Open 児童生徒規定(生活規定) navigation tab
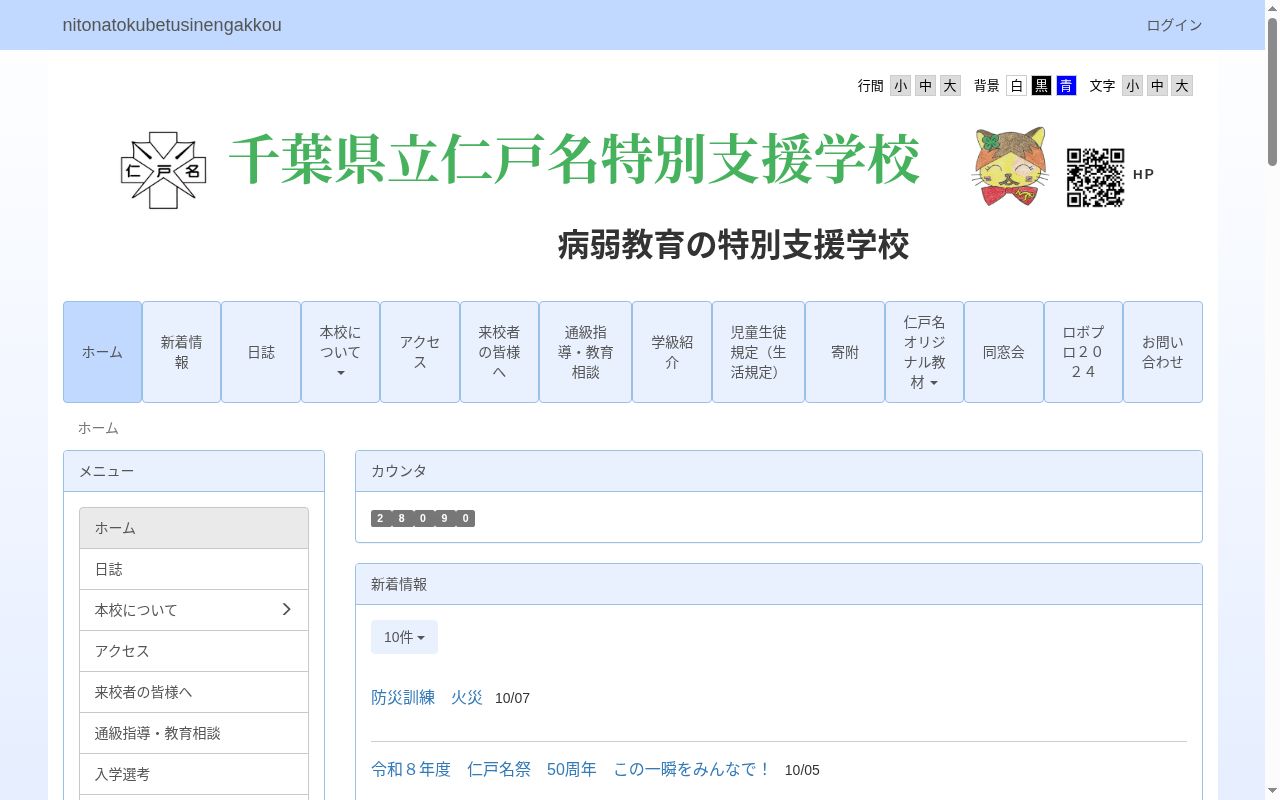 [x=758, y=352]
